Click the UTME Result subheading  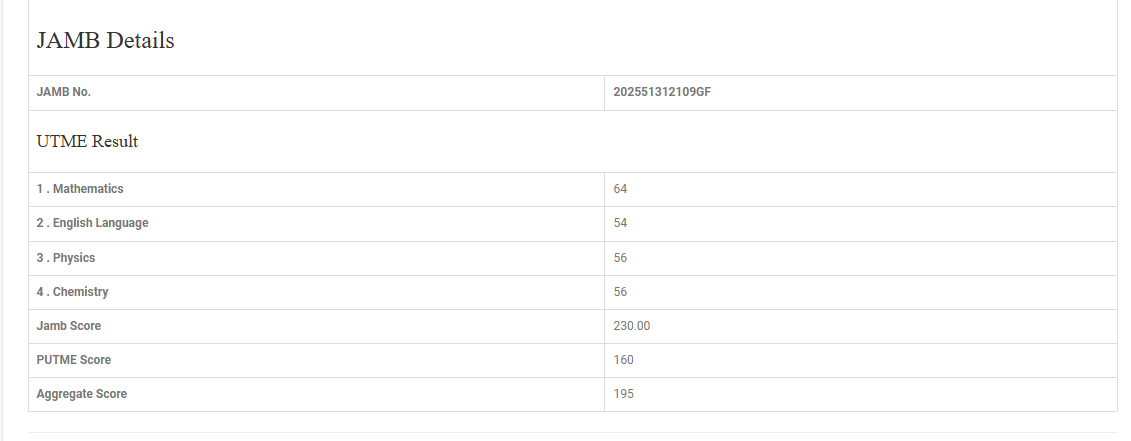[x=87, y=142]
